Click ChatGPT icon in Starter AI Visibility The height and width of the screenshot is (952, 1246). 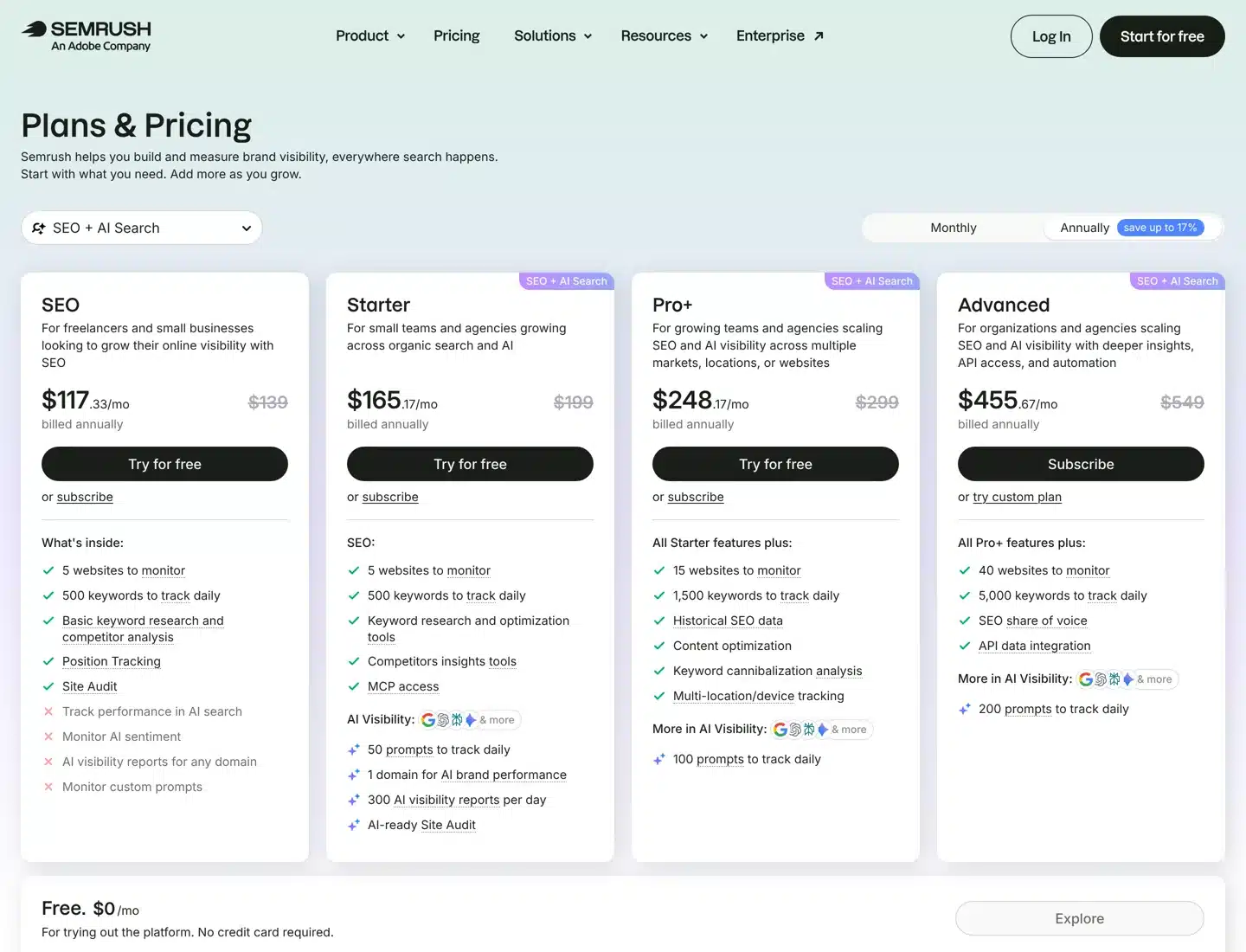coord(443,720)
